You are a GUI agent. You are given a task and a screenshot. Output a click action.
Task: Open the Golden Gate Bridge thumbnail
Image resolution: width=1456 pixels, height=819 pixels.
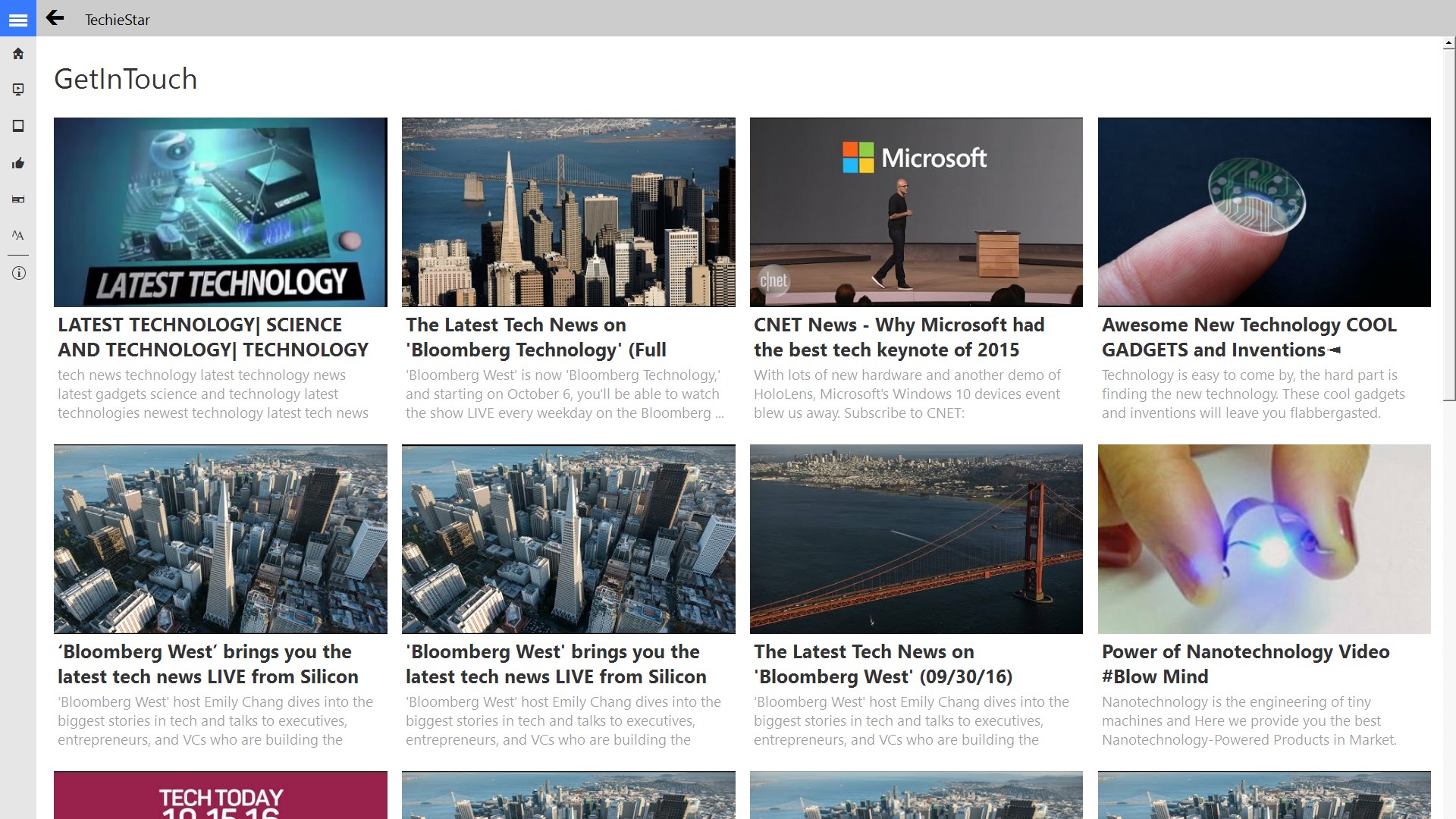(916, 538)
